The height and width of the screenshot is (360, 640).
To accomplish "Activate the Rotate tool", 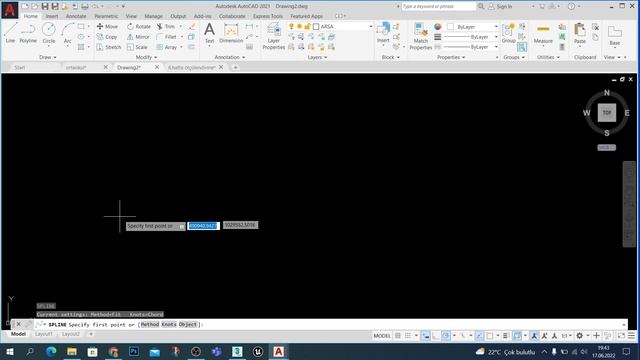I will pos(139,26).
